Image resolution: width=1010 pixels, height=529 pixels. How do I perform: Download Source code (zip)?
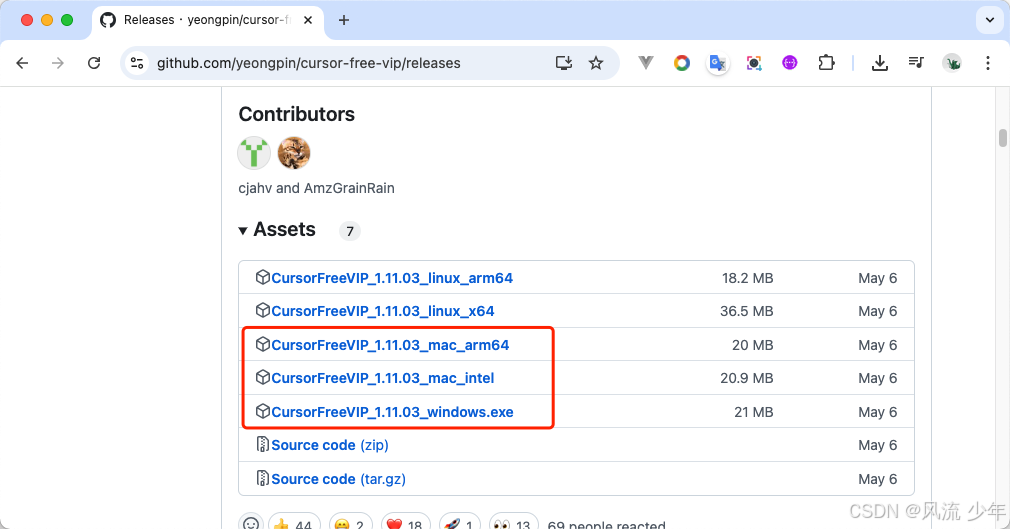330,445
